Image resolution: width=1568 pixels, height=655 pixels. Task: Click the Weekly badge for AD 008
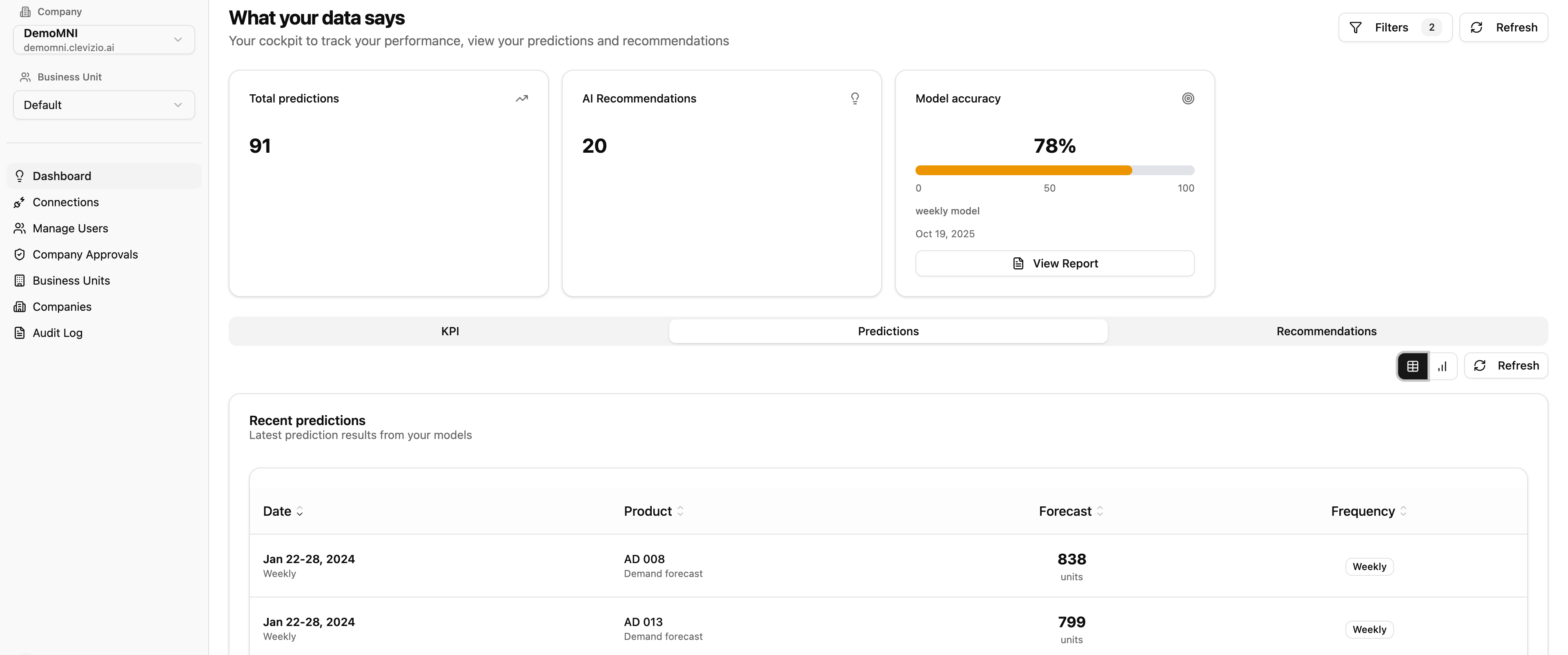tap(1369, 567)
